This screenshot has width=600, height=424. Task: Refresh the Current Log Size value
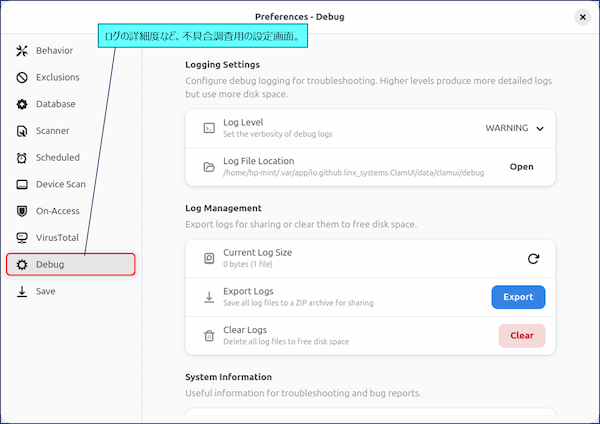pos(533,259)
